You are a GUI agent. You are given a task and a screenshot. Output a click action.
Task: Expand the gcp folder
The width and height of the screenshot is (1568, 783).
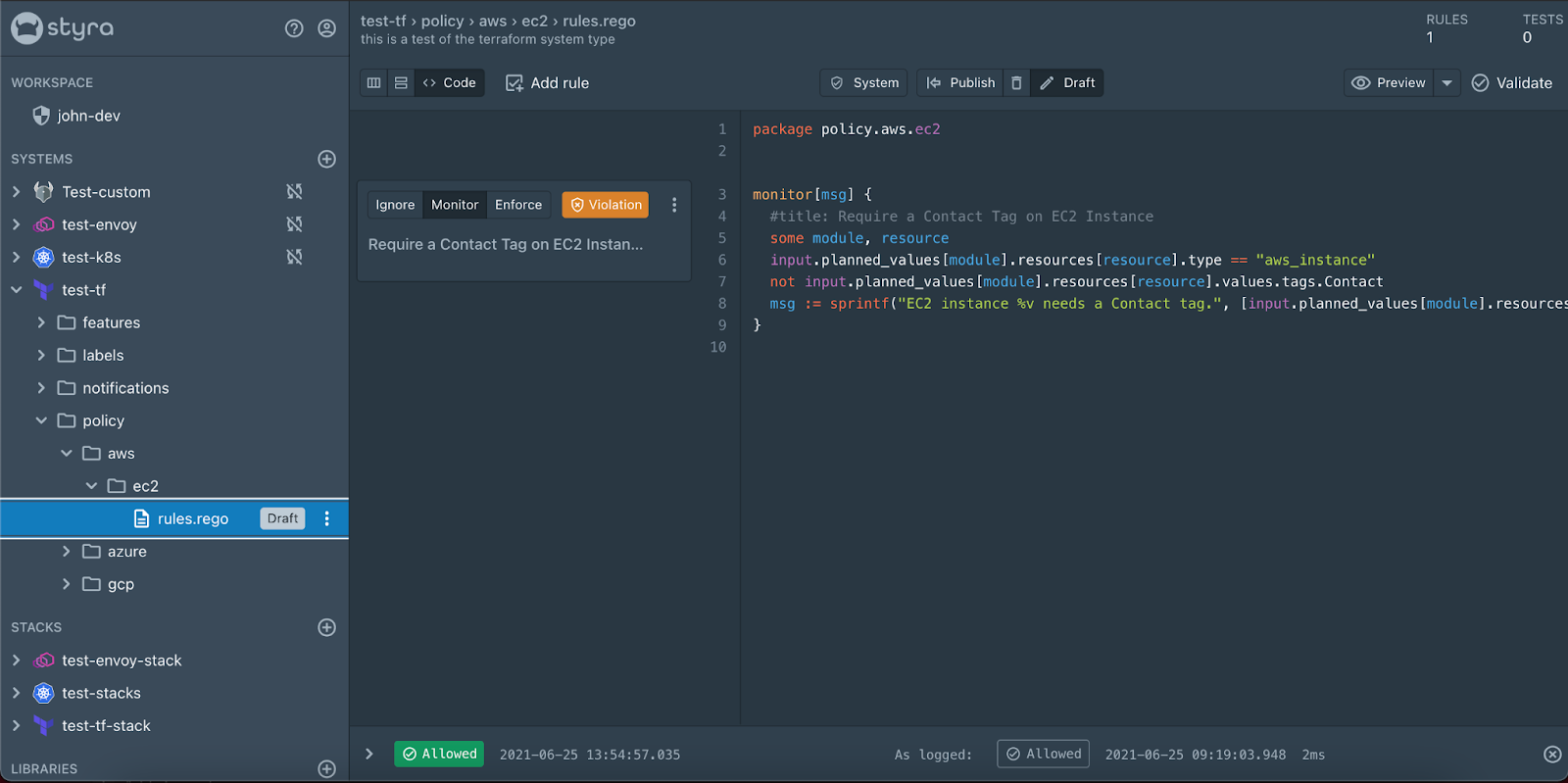tap(67, 584)
